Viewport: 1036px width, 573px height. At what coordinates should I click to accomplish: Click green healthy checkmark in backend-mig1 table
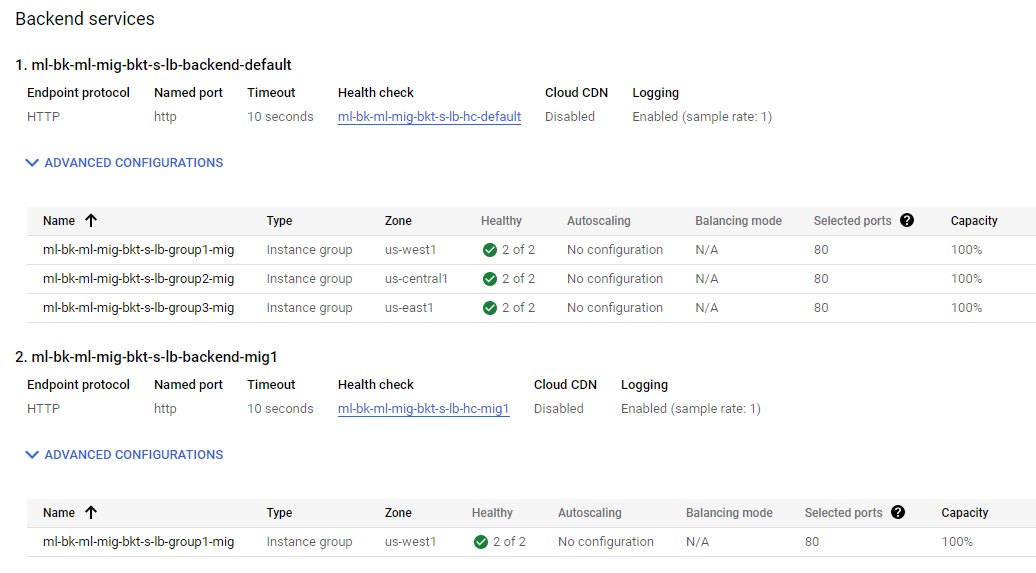pos(481,542)
